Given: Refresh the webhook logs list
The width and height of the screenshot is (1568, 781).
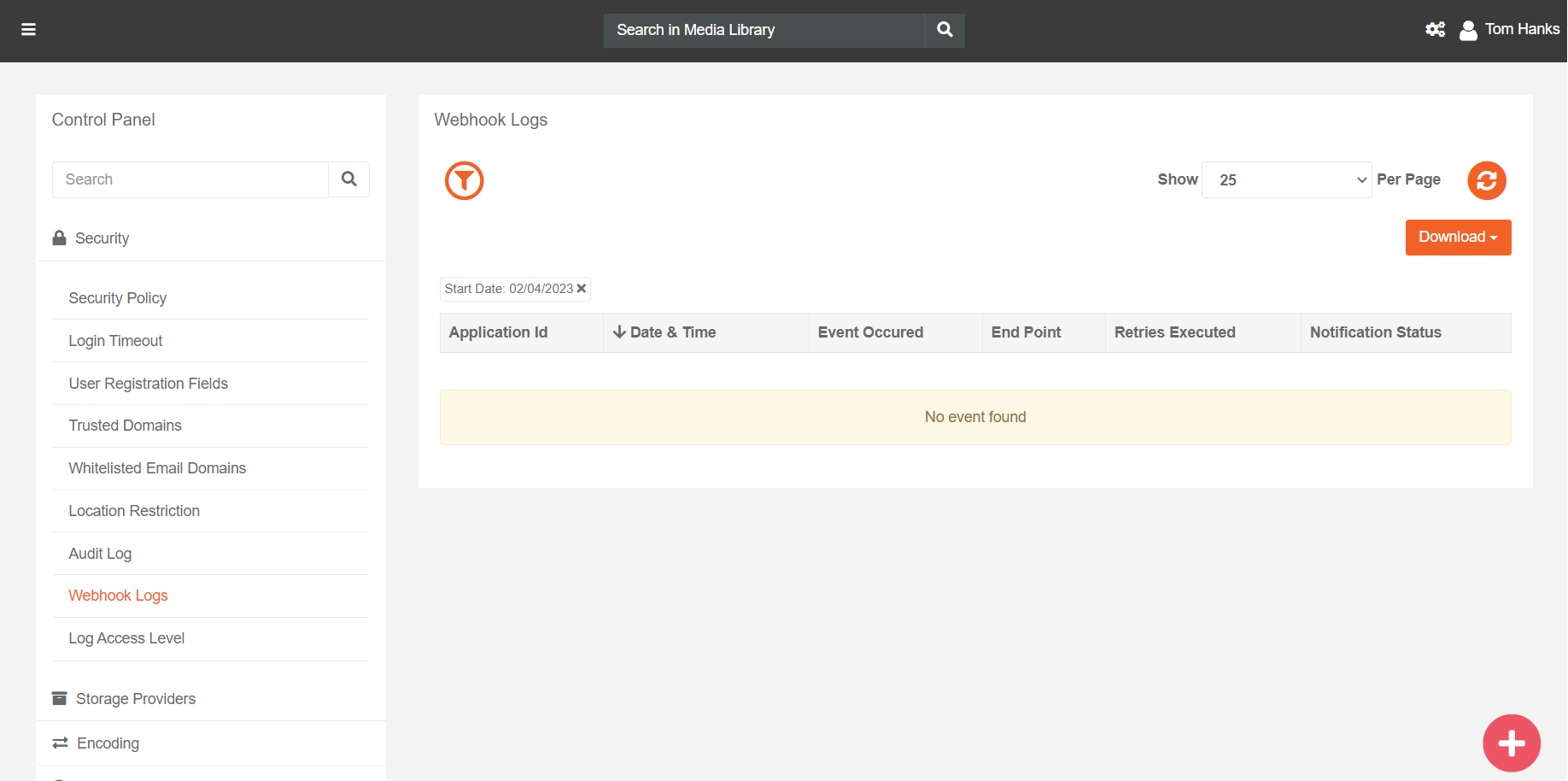Looking at the screenshot, I should pyautogui.click(x=1486, y=180).
